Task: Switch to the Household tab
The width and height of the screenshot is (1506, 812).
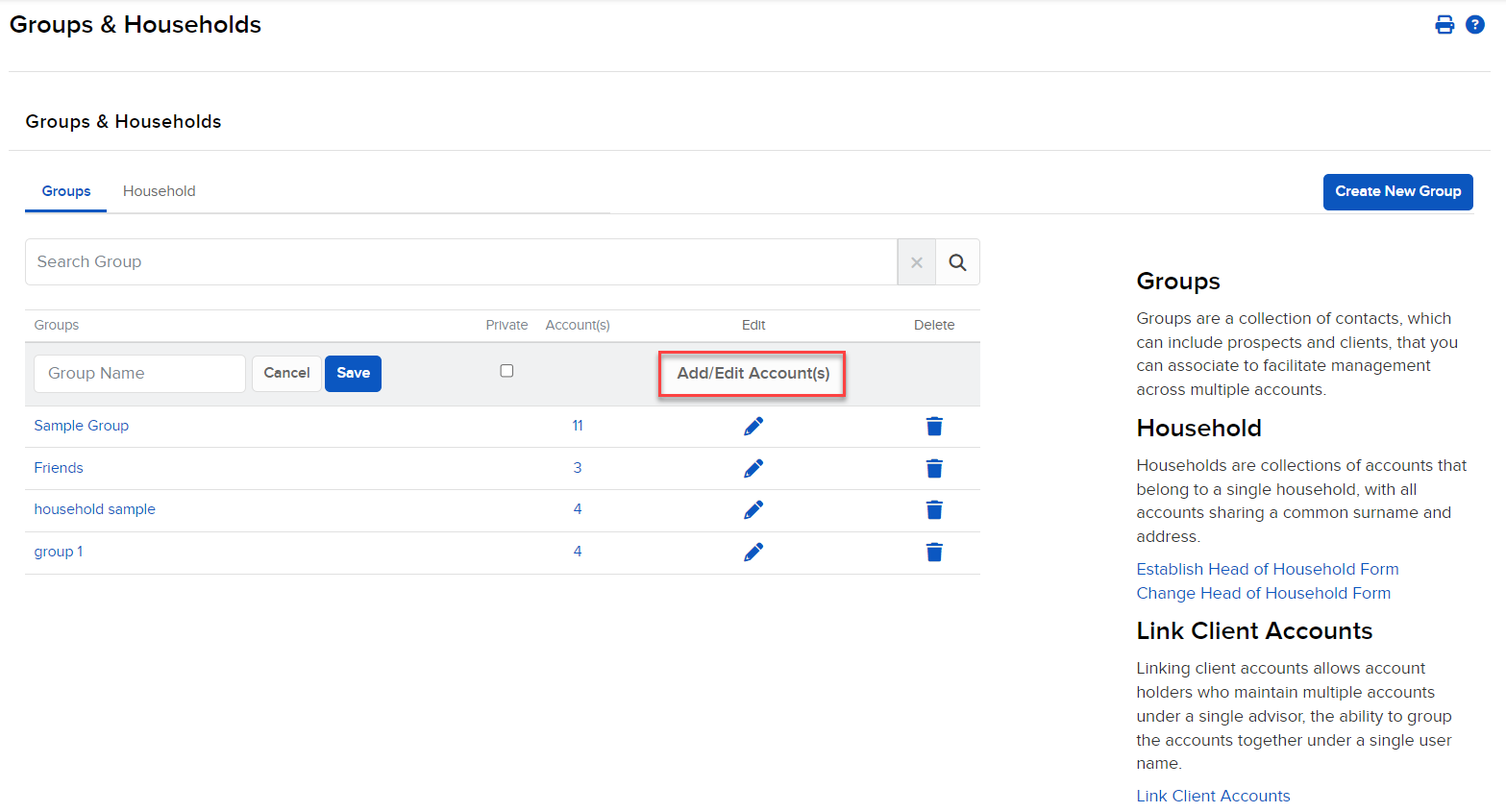Action: tap(159, 191)
